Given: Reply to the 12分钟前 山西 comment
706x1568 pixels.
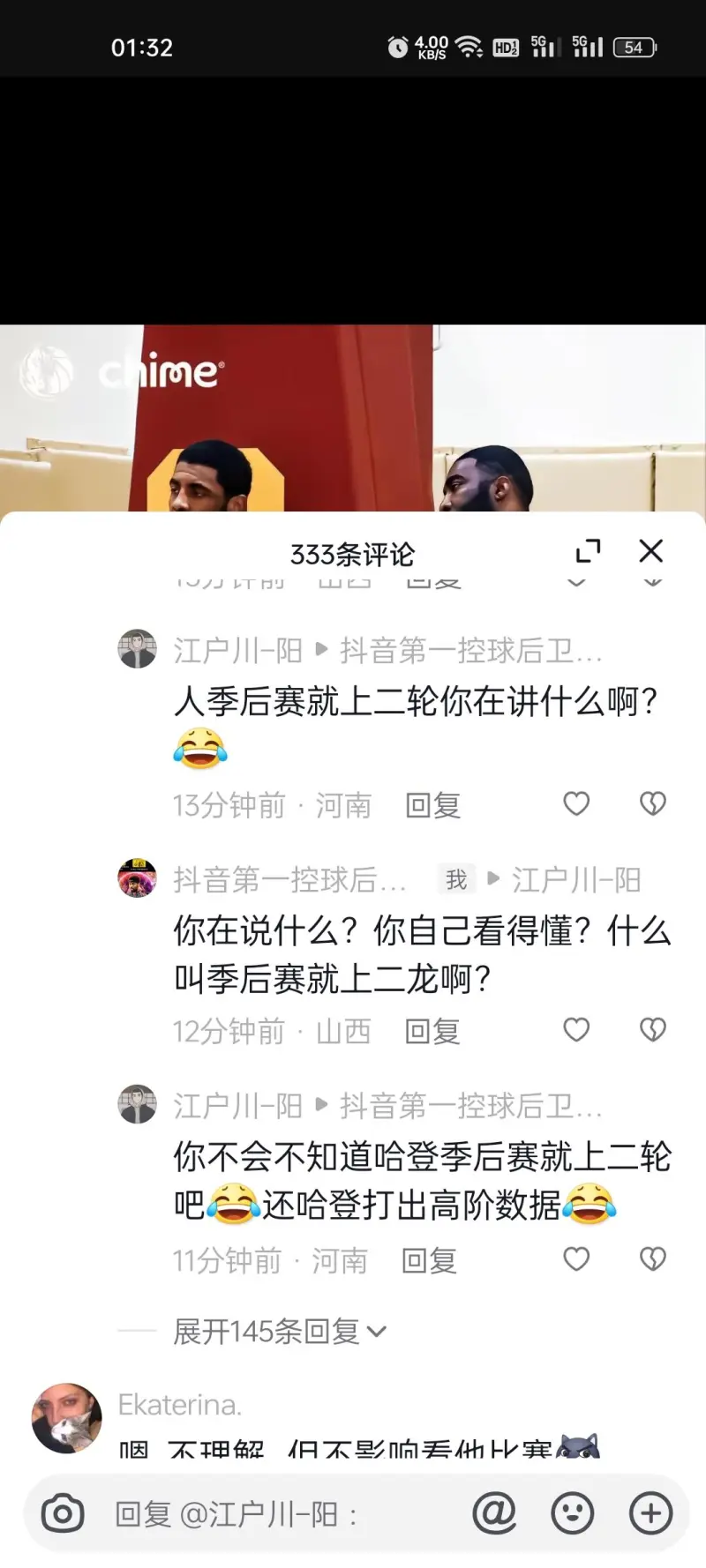Looking at the screenshot, I should point(432,1031).
